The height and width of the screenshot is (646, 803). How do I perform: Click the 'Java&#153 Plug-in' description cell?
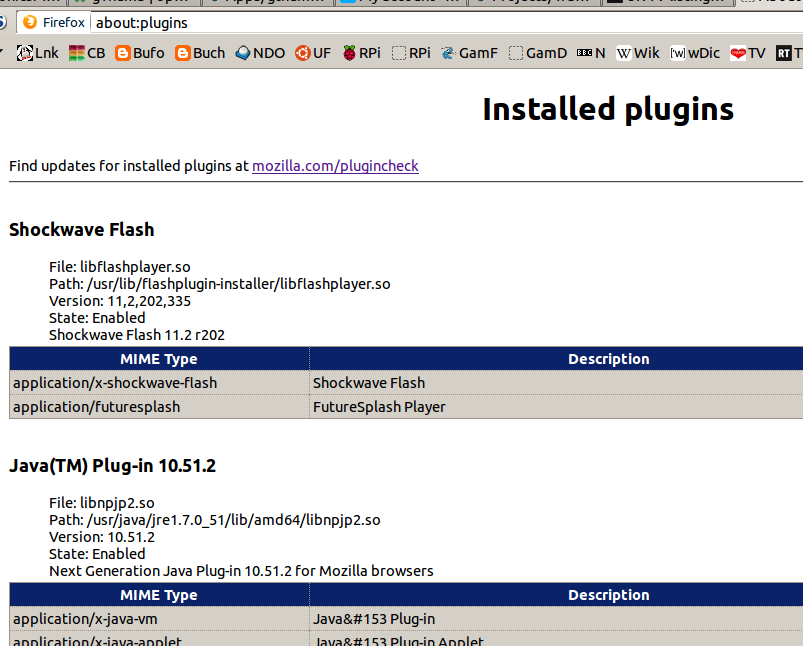tap(556, 619)
